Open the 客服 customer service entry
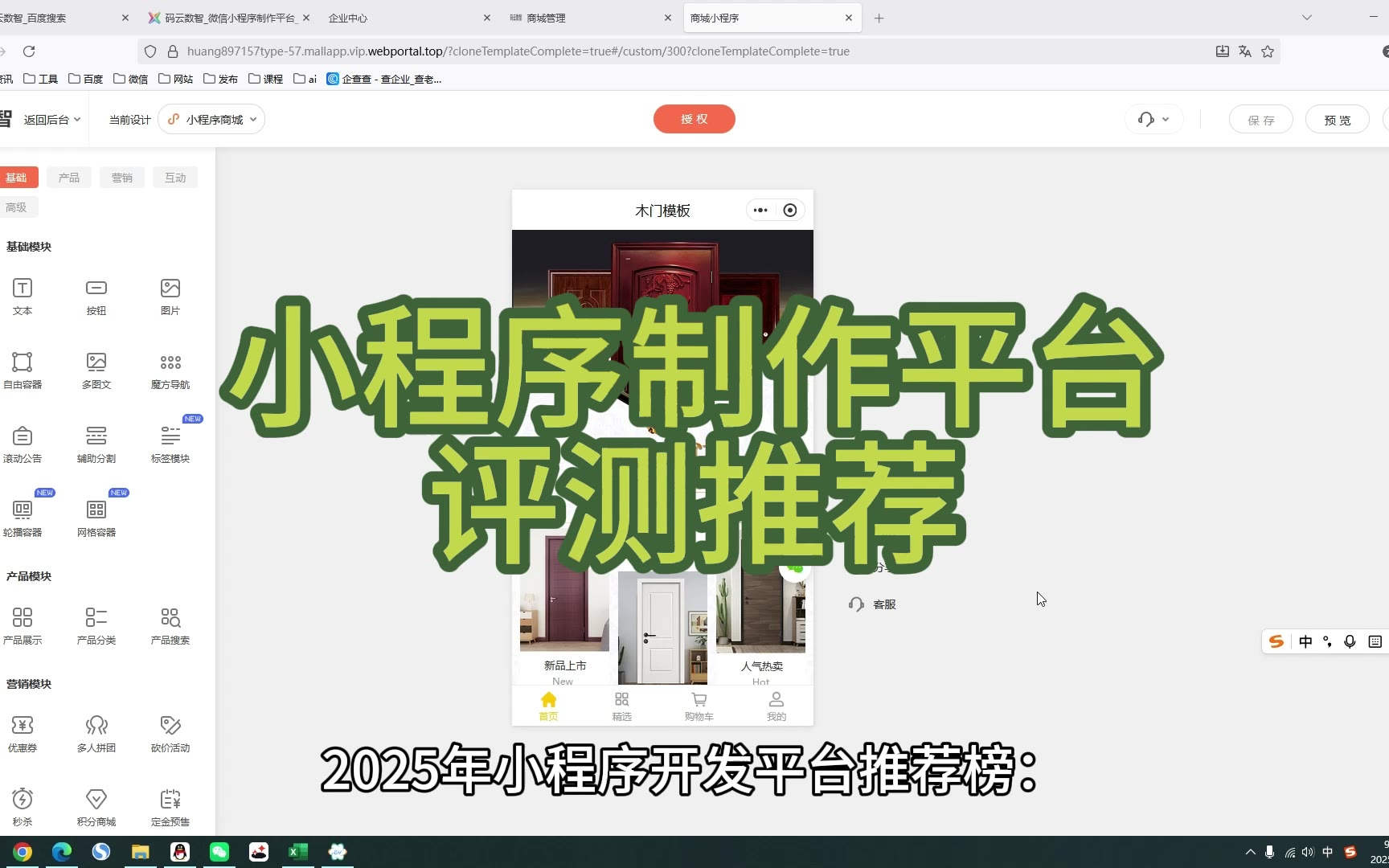The width and height of the screenshot is (1389, 868). tap(873, 604)
